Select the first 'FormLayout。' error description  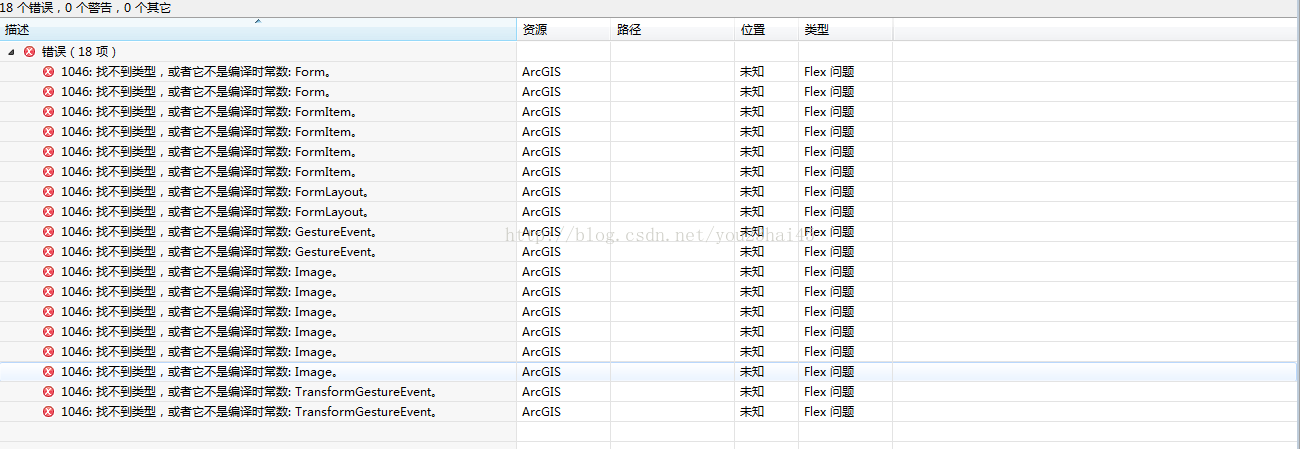point(215,191)
